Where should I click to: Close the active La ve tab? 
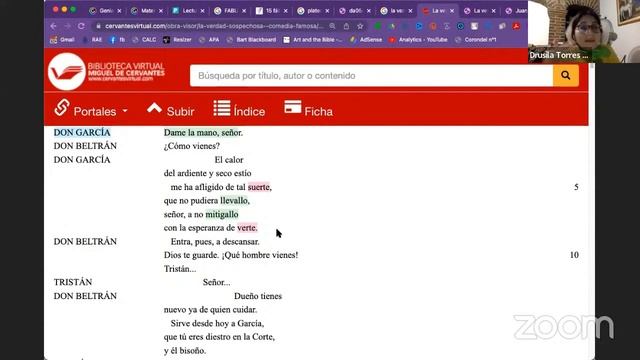pyautogui.click(x=452, y=11)
